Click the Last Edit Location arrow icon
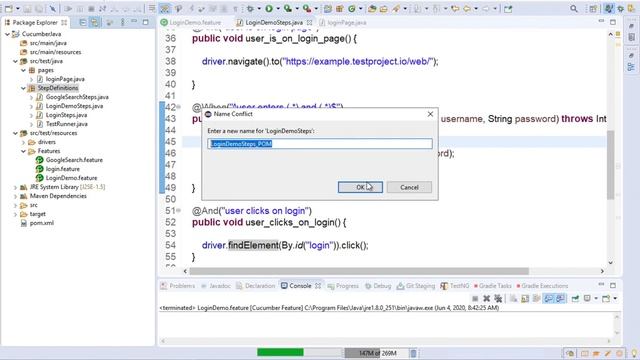The width and height of the screenshot is (640, 360). [455, 9]
